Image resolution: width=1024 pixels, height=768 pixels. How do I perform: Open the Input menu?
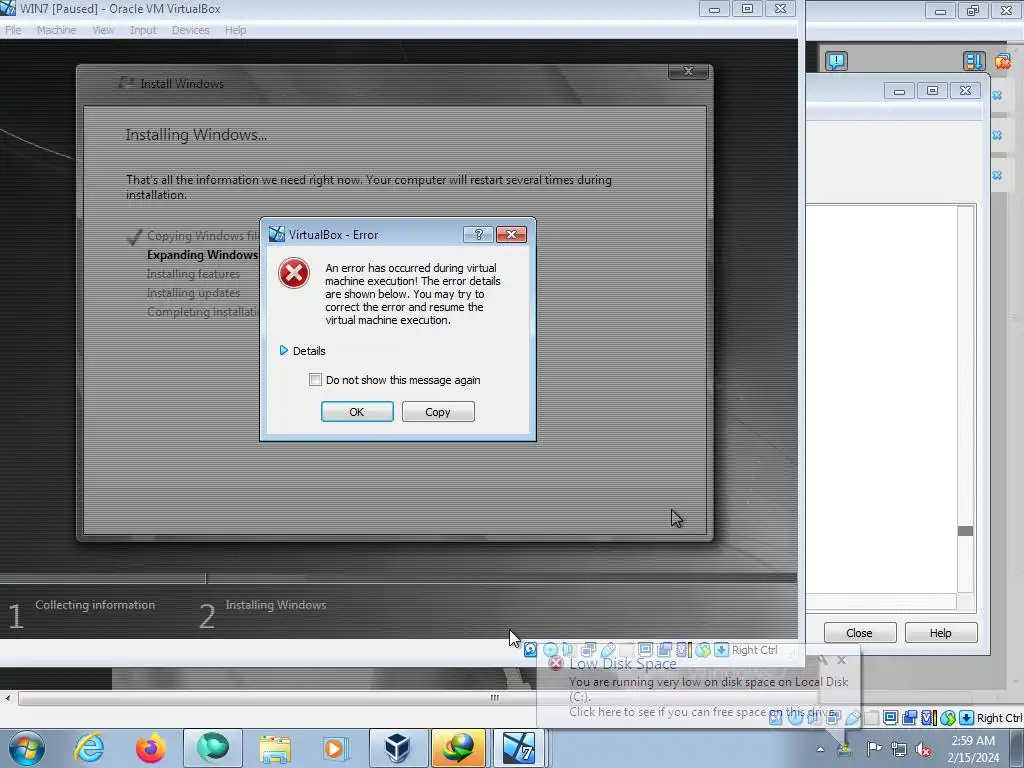pos(143,30)
